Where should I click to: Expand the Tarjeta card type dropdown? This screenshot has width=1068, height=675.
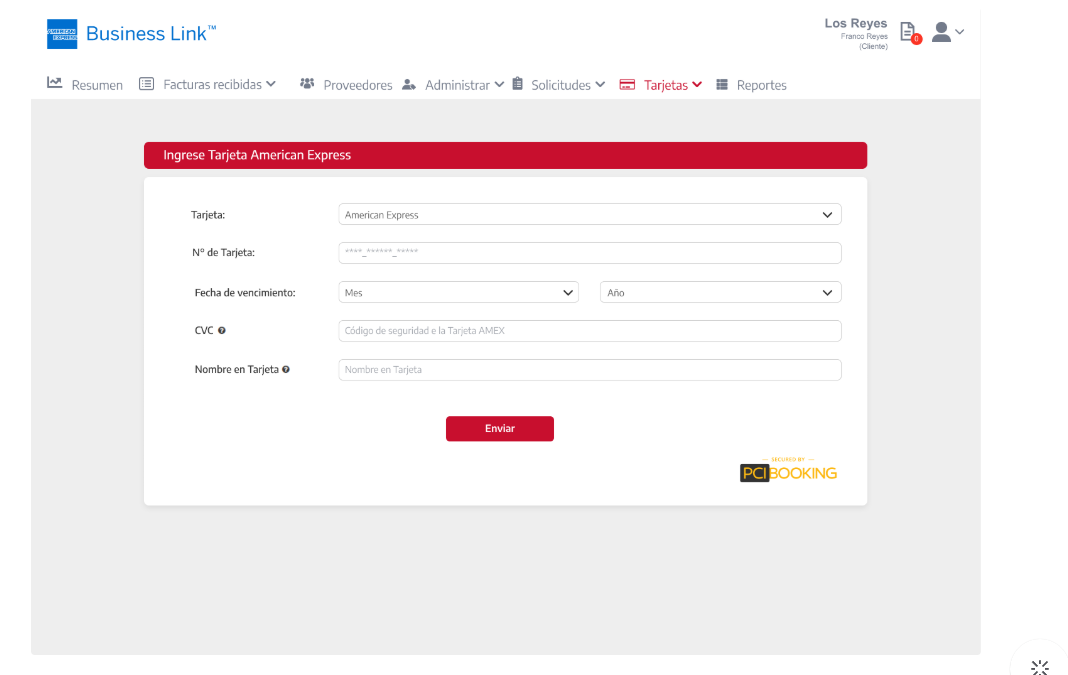590,215
